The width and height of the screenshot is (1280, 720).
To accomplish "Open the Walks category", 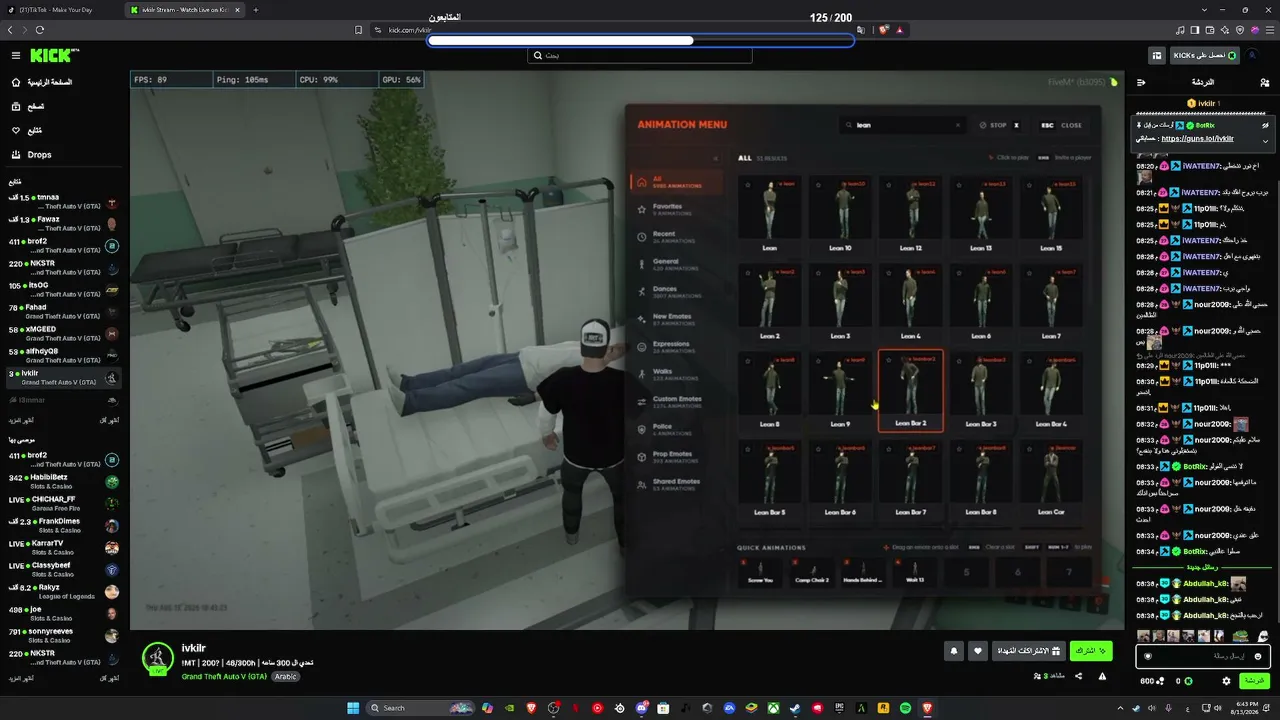I will pos(677,374).
